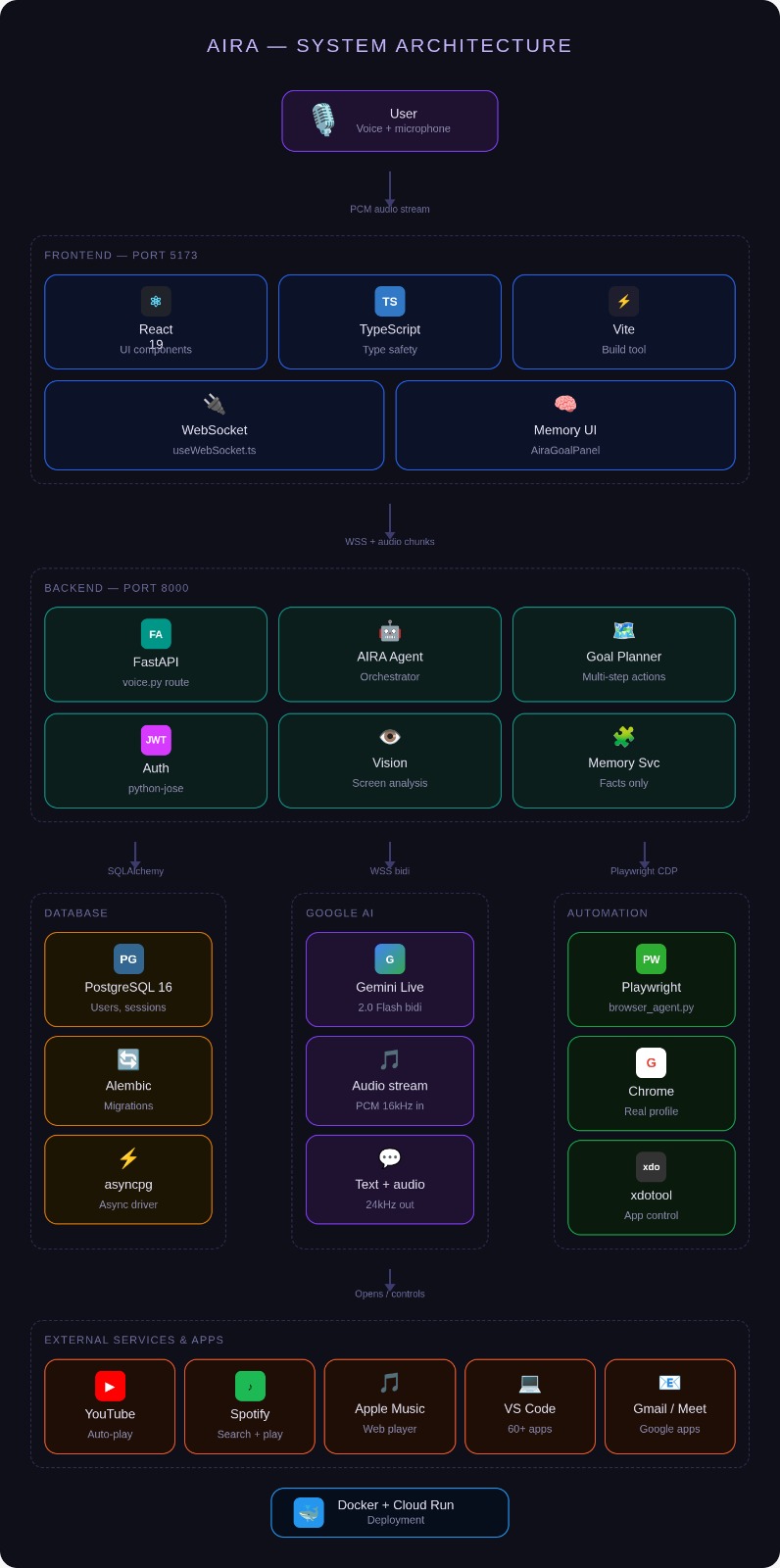Click the asyncpg lightning icon
Screen dimensions: 780x1568
(x=128, y=1158)
